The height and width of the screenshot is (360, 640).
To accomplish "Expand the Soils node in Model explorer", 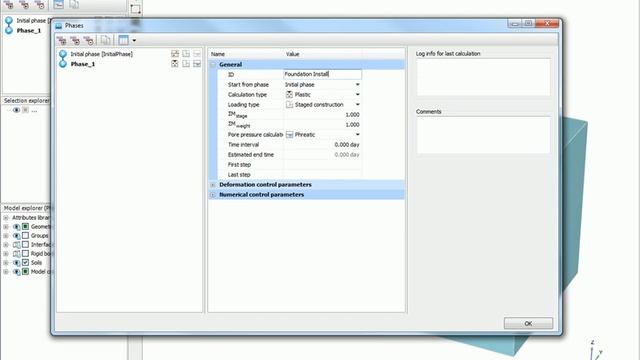I will (6, 263).
